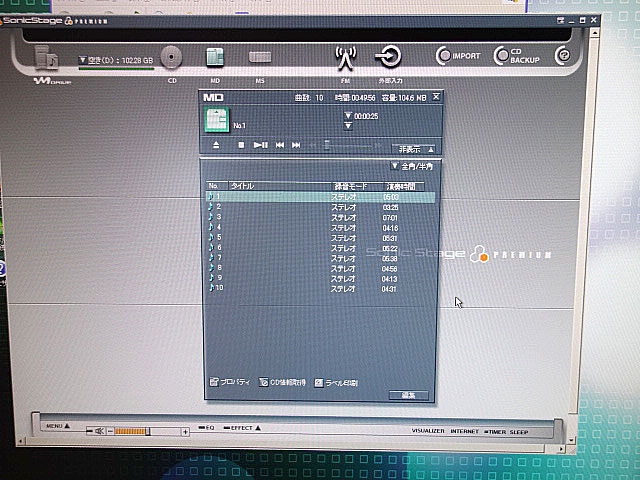640x480 pixels.
Task: Select track 4 in the list
Action: point(321,227)
